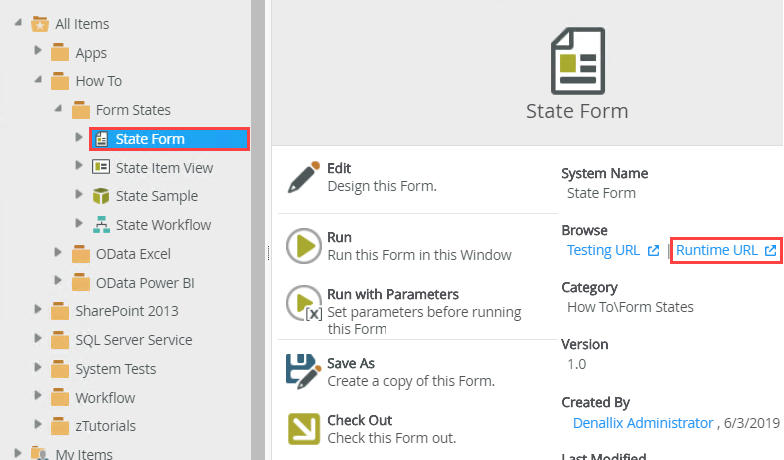784x460 pixels.
Task: Open the Runtime URL link
Action: (x=717, y=250)
